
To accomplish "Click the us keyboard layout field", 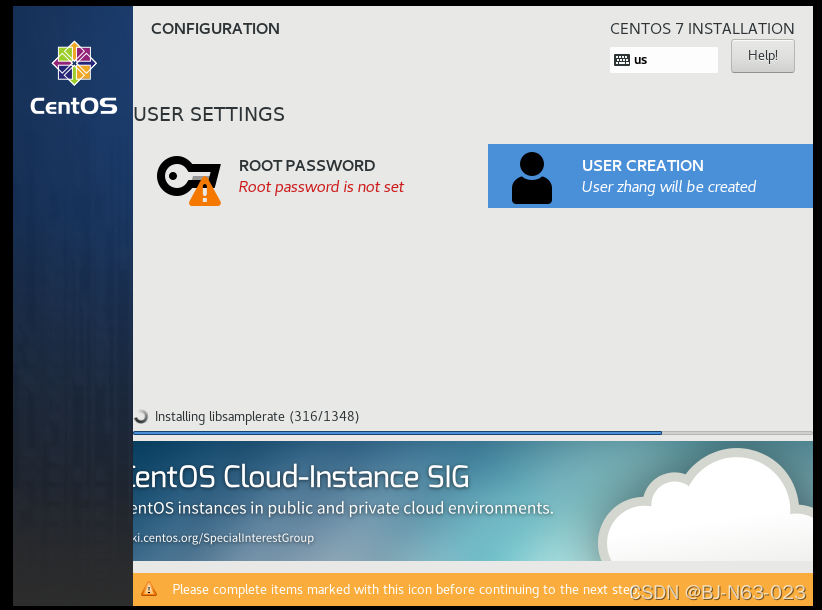I will pos(664,60).
